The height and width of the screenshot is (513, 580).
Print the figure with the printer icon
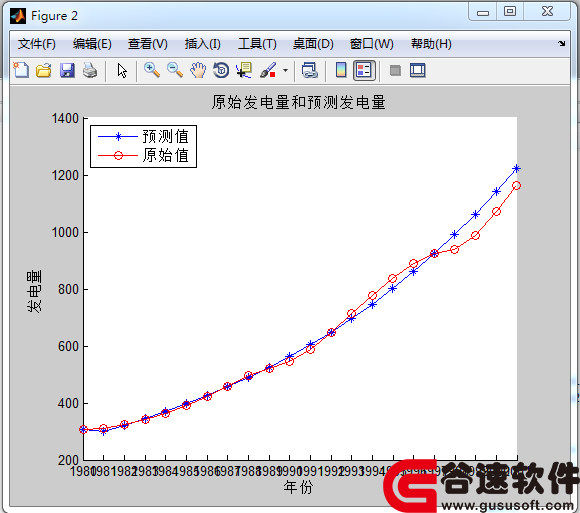tap(90, 70)
